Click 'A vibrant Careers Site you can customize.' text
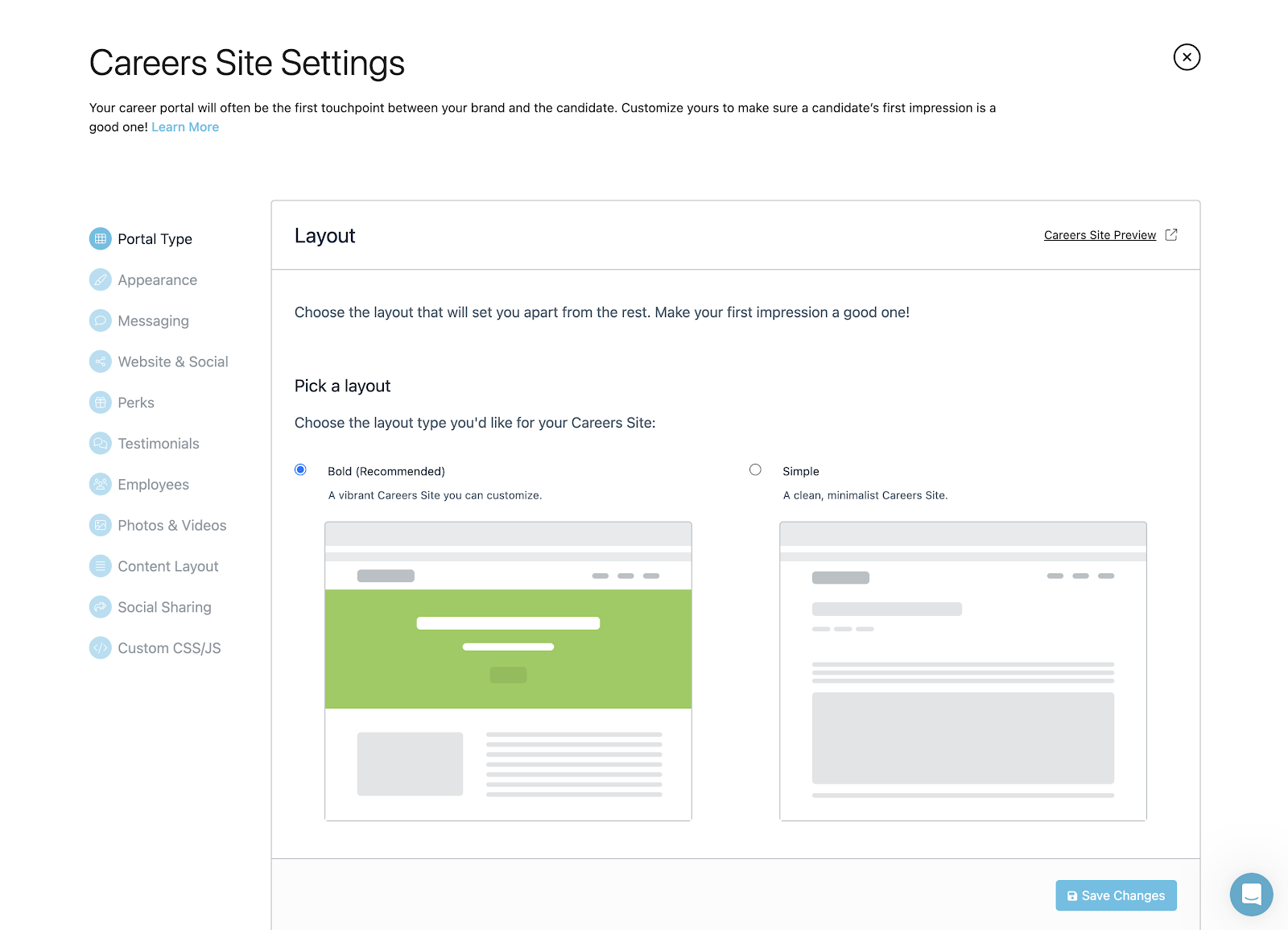This screenshot has width=1288, height=930. pos(435,495)
